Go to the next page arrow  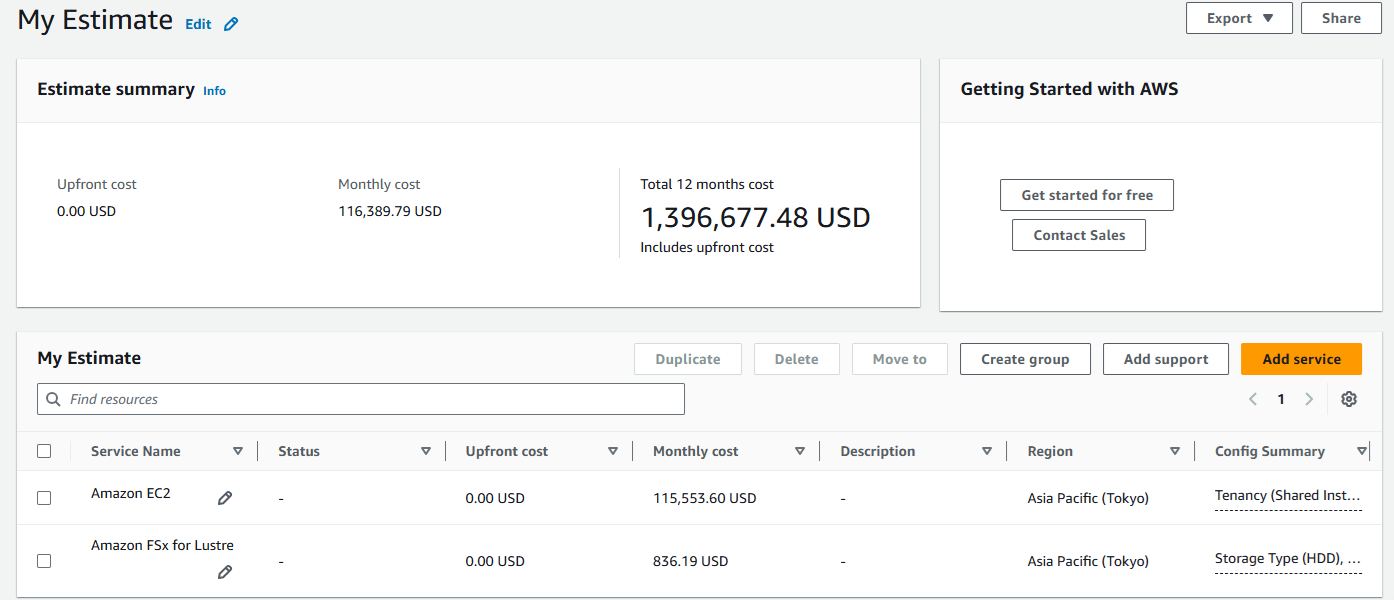coord(1309,399)
